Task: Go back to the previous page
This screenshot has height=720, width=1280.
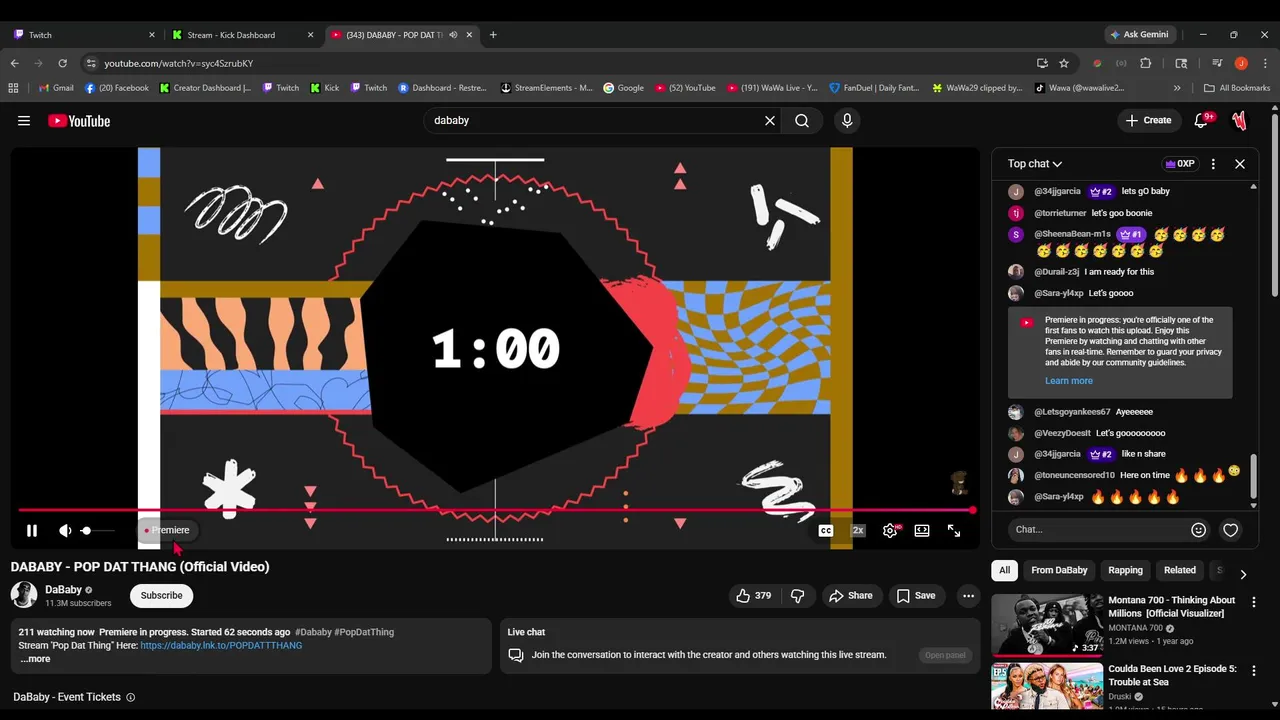Action: [x=14, y=63]
